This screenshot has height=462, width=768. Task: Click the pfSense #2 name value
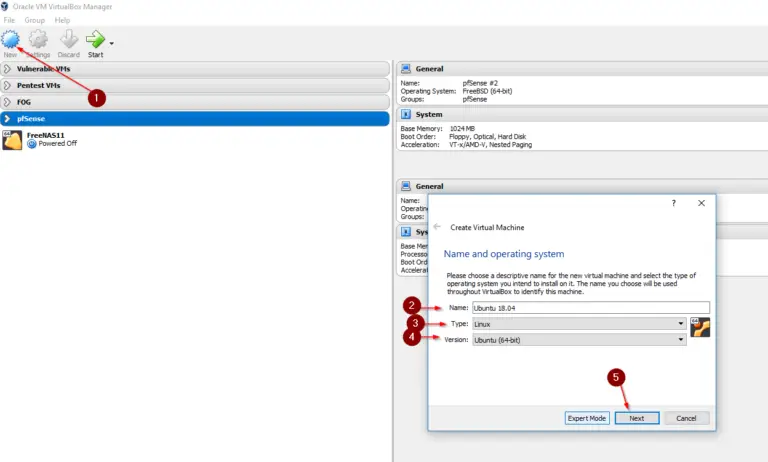480,83
